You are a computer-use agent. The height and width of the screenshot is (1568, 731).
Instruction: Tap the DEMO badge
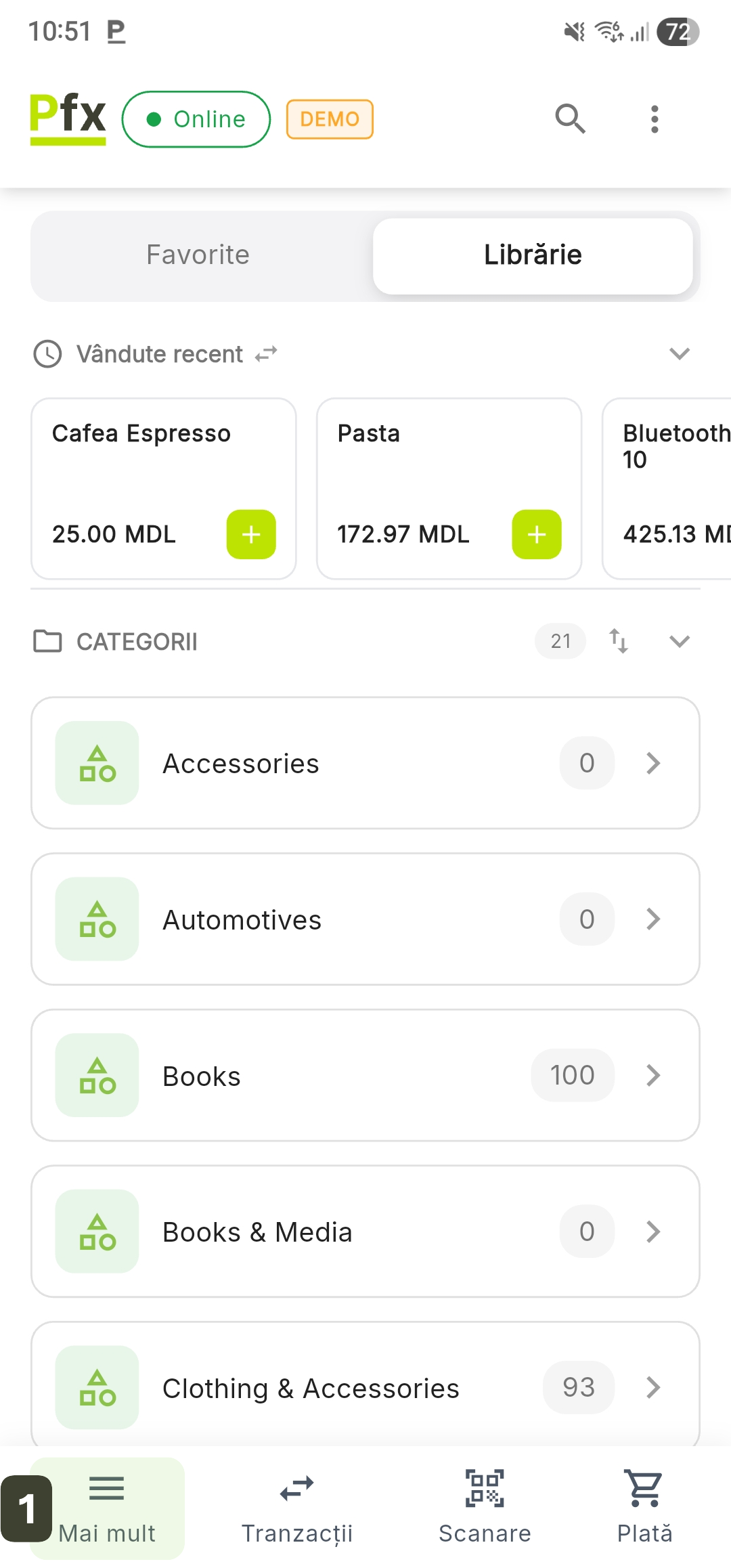click(x=330, y=119)
